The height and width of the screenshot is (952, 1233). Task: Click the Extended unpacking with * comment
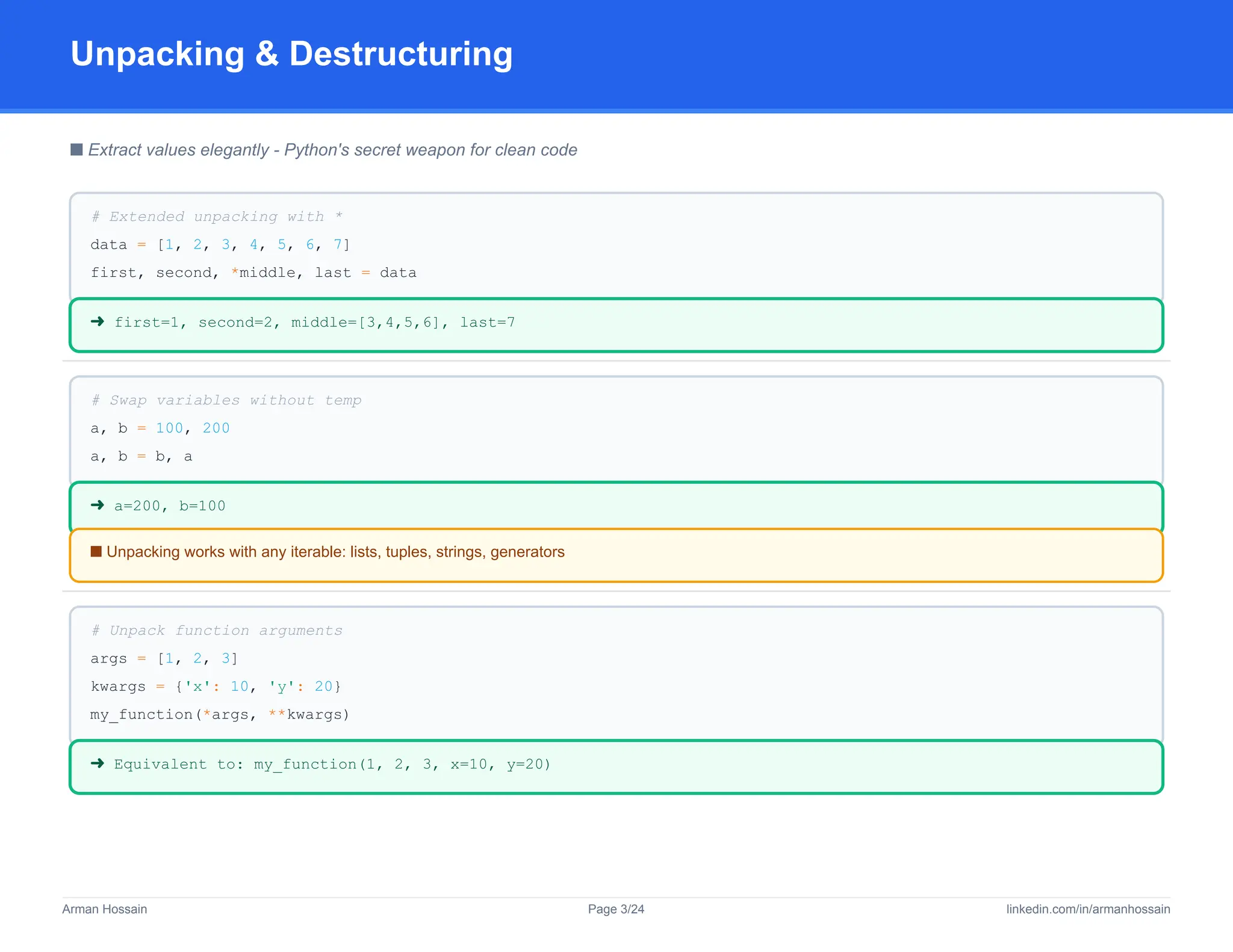click(x=217, y=217)
